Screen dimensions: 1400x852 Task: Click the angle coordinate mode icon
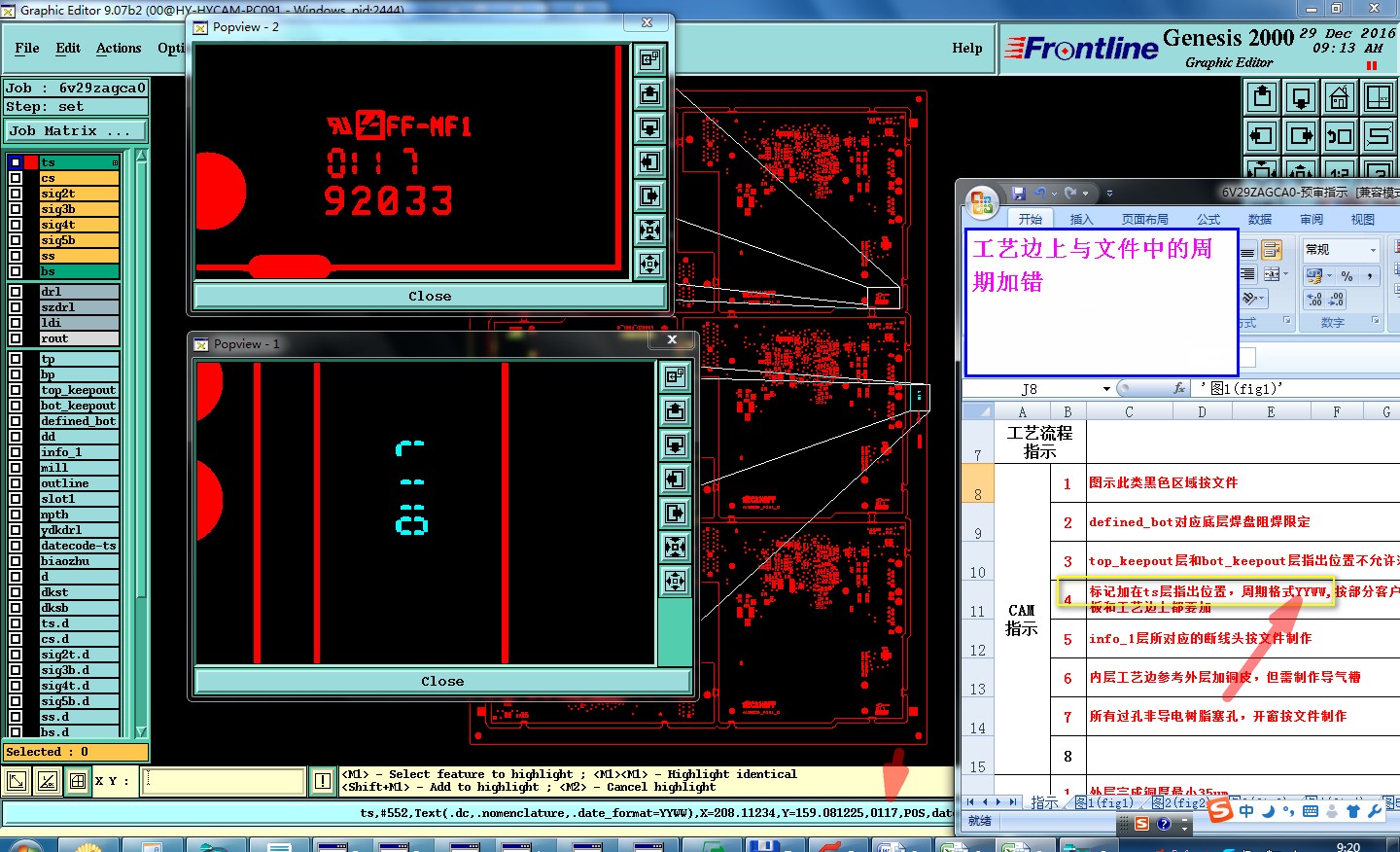coord(47,780)
